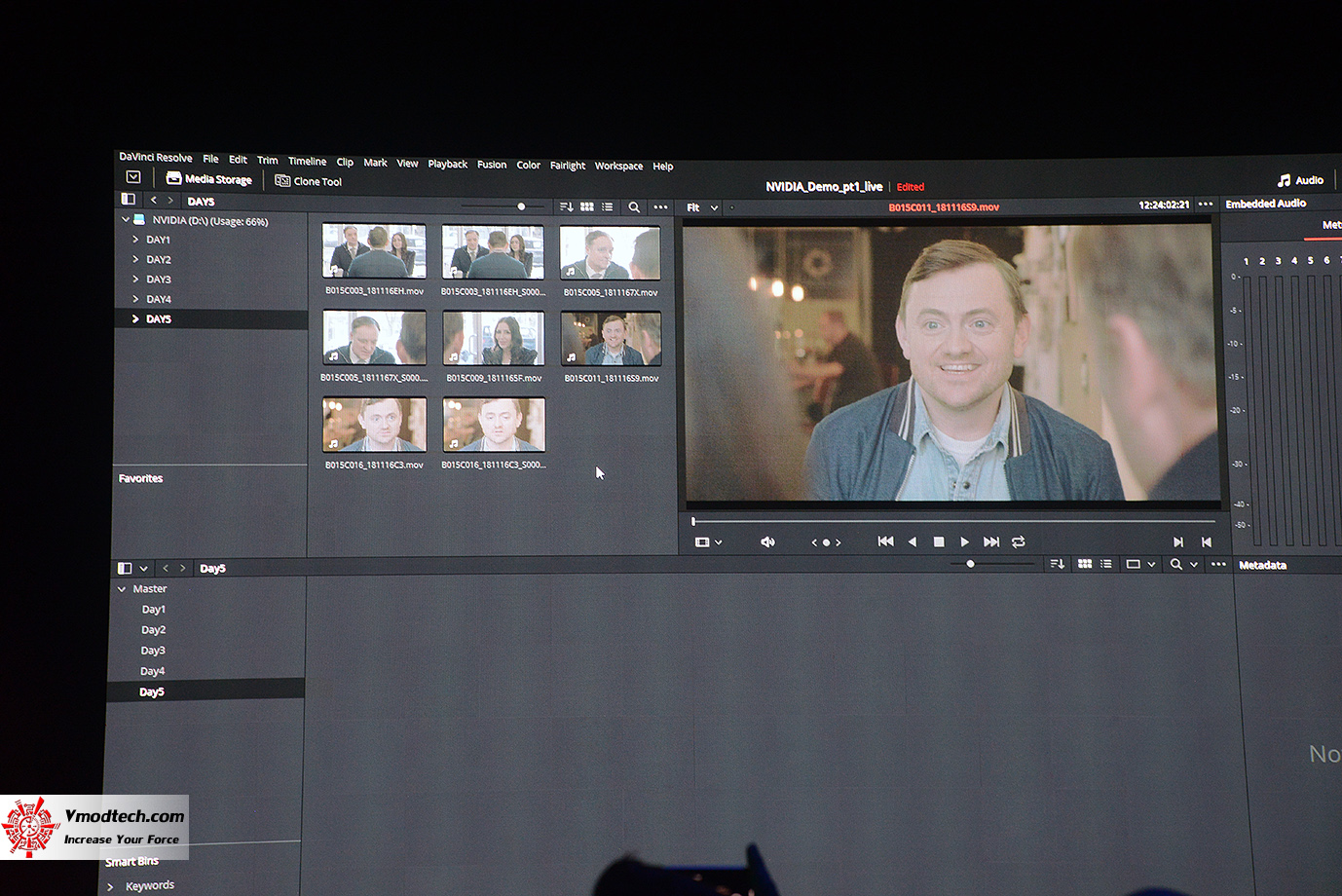Screen dimensions: 1342x896
Task: Toggle loop playback
Action: (1019, 541)
